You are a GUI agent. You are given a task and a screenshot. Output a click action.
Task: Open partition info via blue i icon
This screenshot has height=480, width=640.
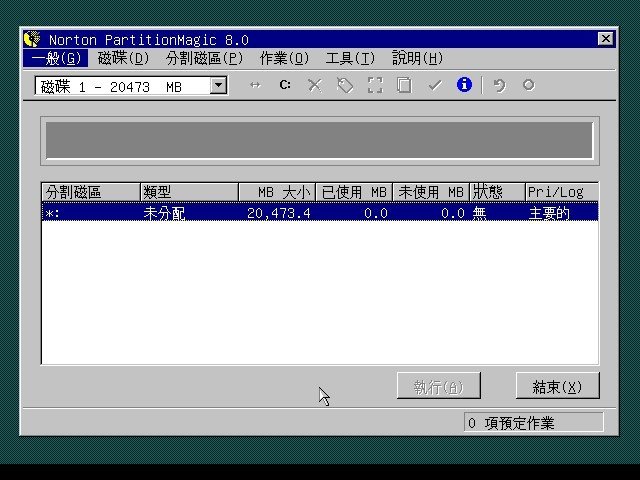[x=464, y=85]
